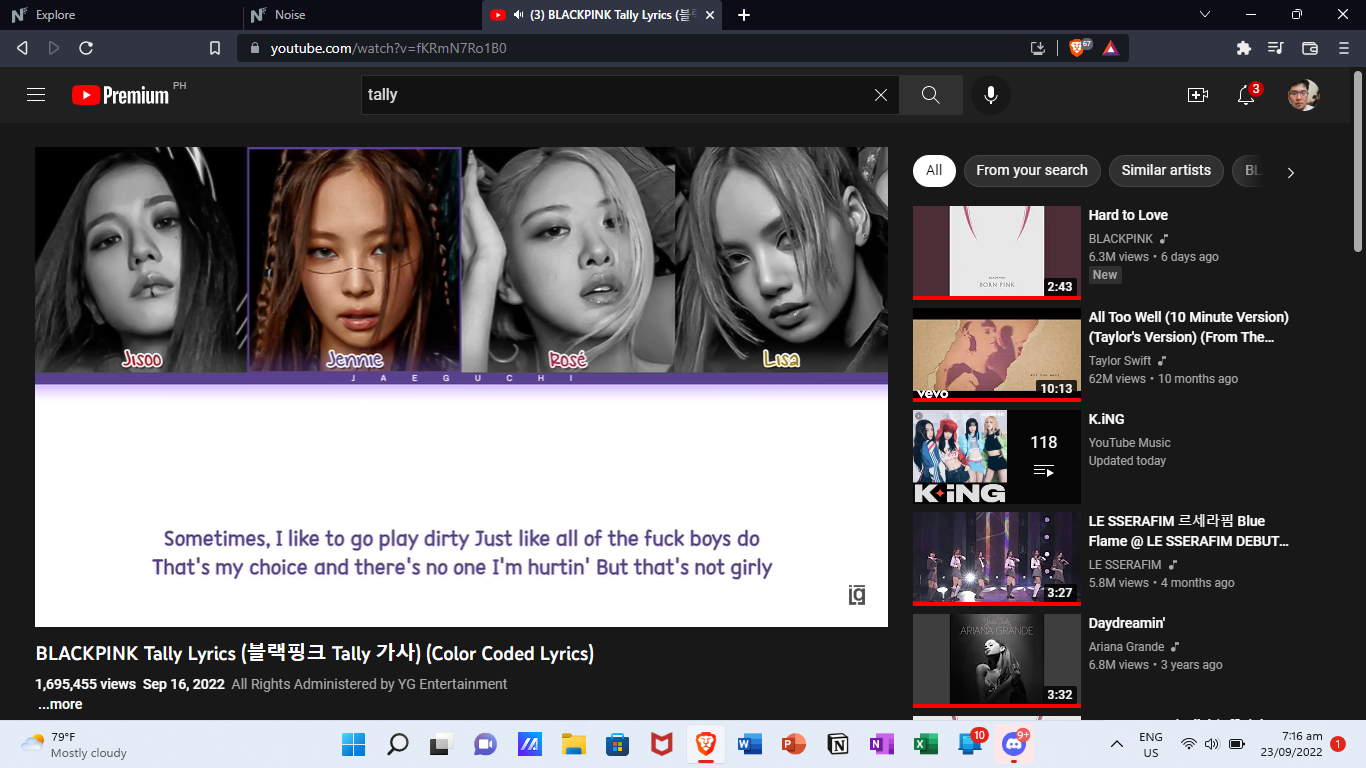The width and height of the screenshot is (1366, 768).
Task: Open Excel from the taskbar
Action: pyautogui.click(x=926, y=744)
